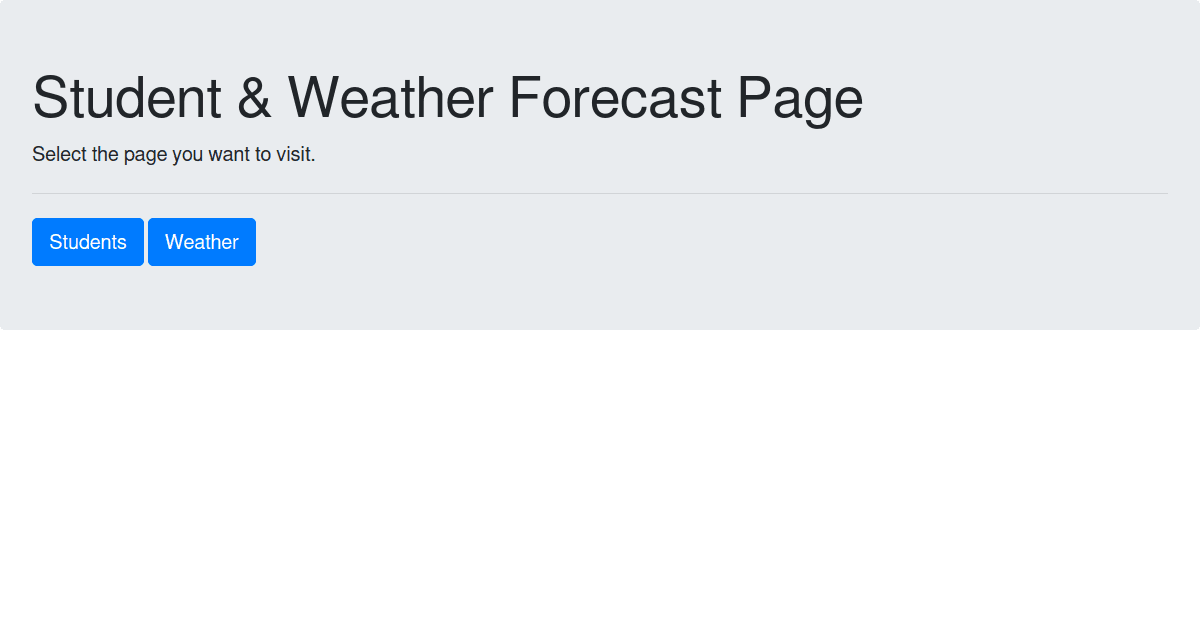Open the Students page button
The width and height of the screenshot is (1200, 630).
pos(88,242)
